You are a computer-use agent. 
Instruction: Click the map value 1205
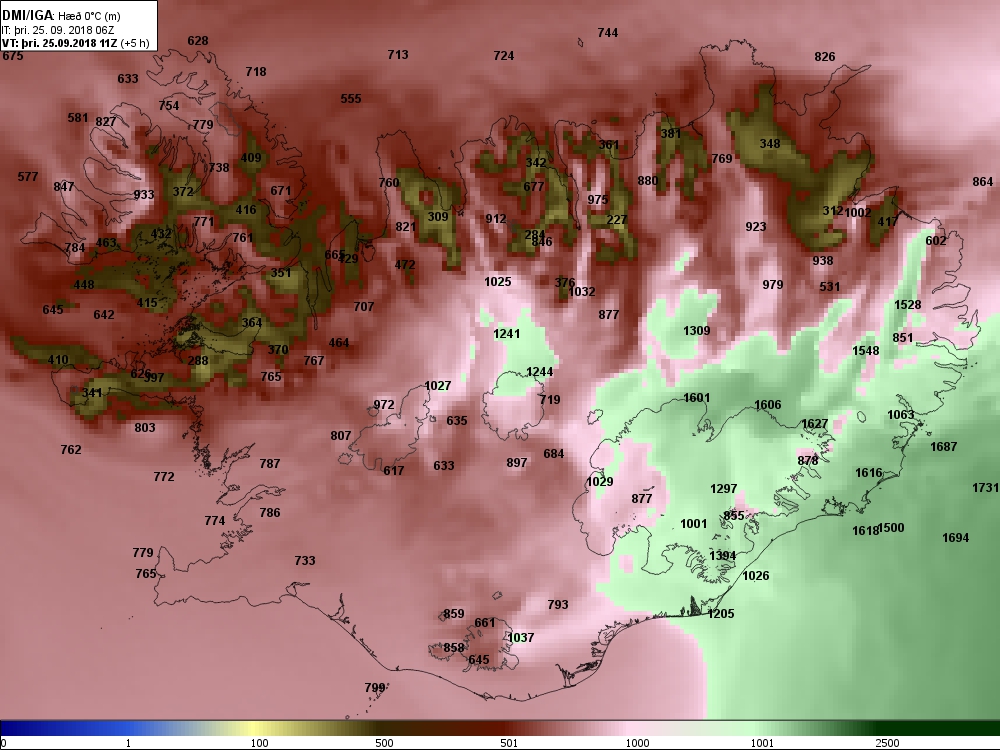pyautogui.click(x=721, y=614)
